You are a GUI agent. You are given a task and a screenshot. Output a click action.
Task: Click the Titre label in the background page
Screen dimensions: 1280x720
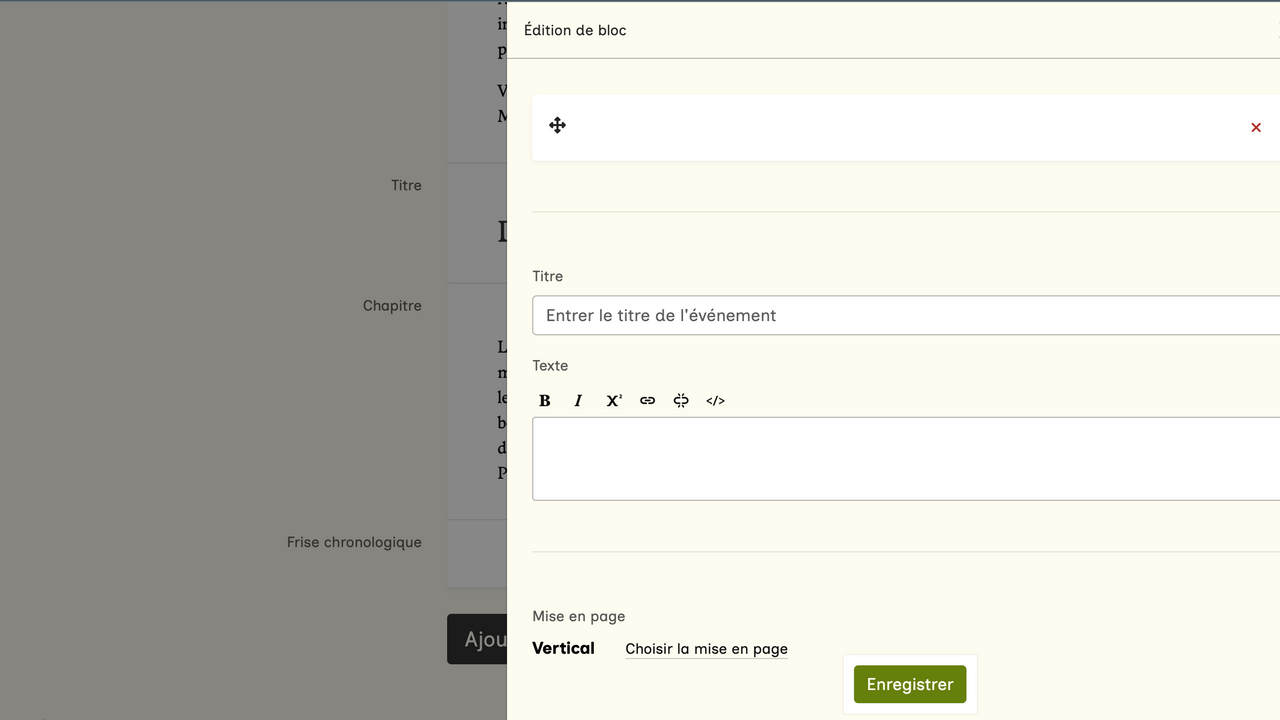tap(406, 185)
